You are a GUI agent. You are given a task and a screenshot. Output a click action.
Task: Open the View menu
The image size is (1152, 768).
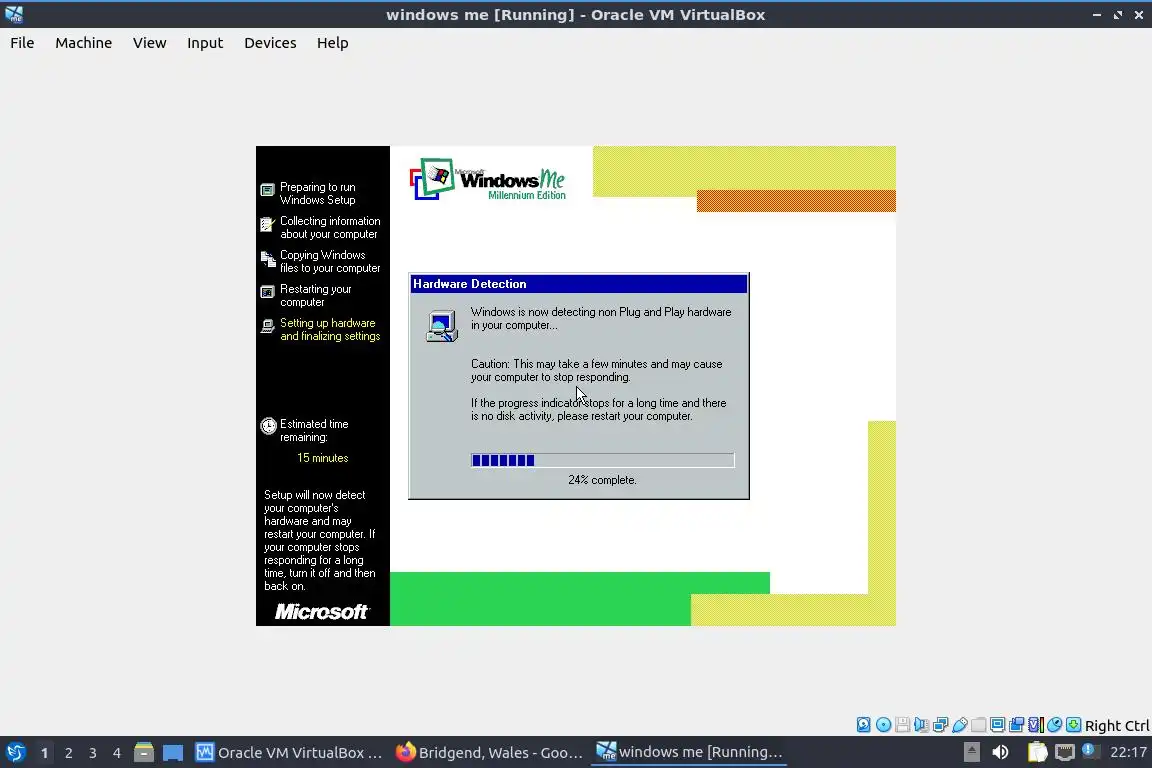(x=149, y=43)
